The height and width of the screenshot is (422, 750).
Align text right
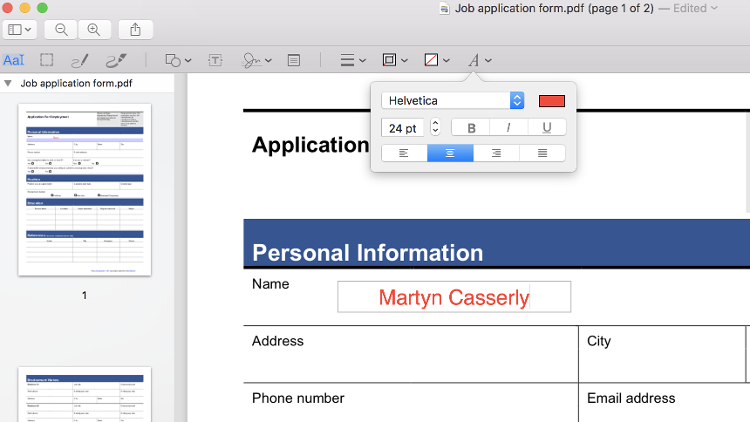[496, 153]
